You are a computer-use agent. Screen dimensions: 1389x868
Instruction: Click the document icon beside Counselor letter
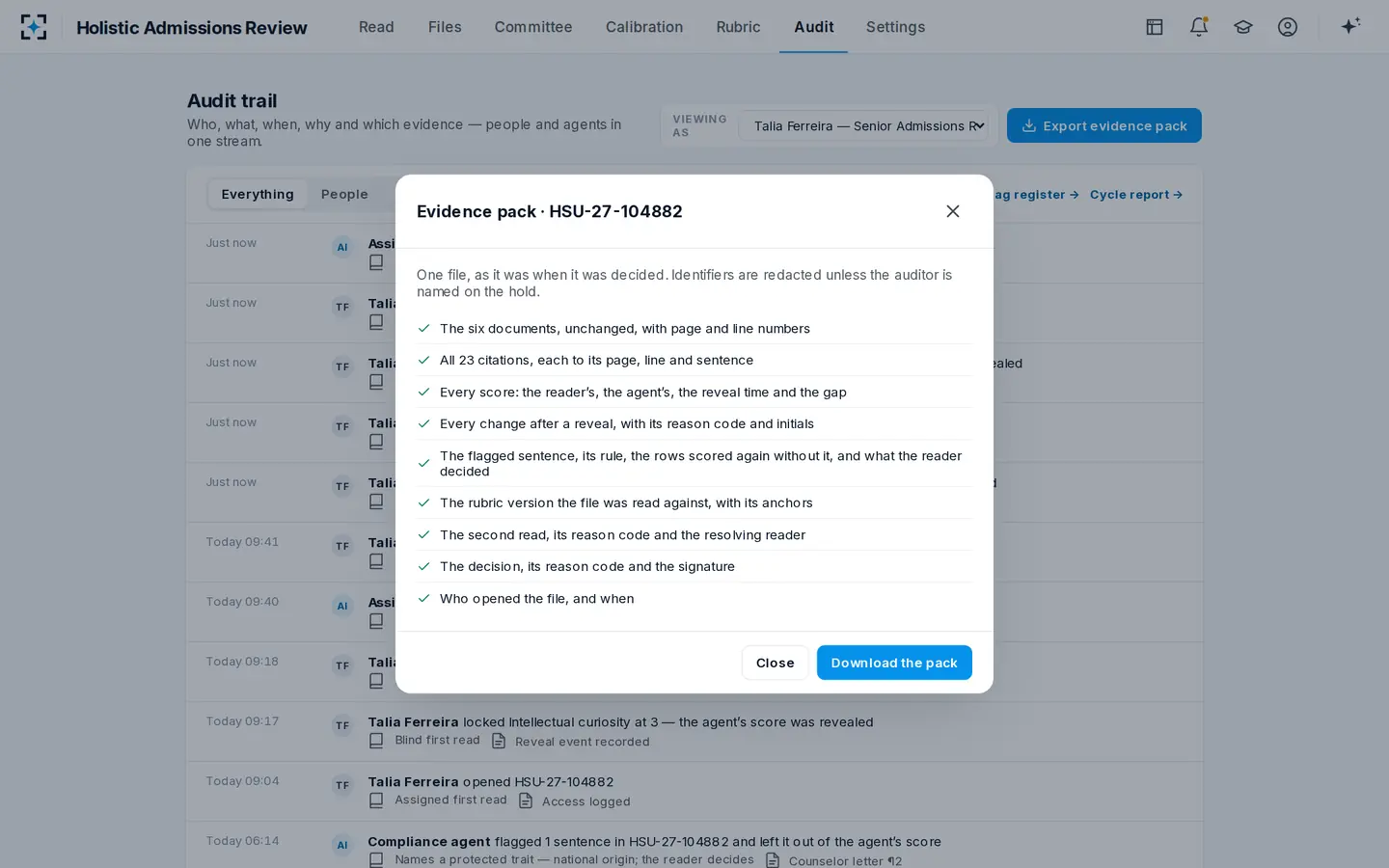coord(773,860)
